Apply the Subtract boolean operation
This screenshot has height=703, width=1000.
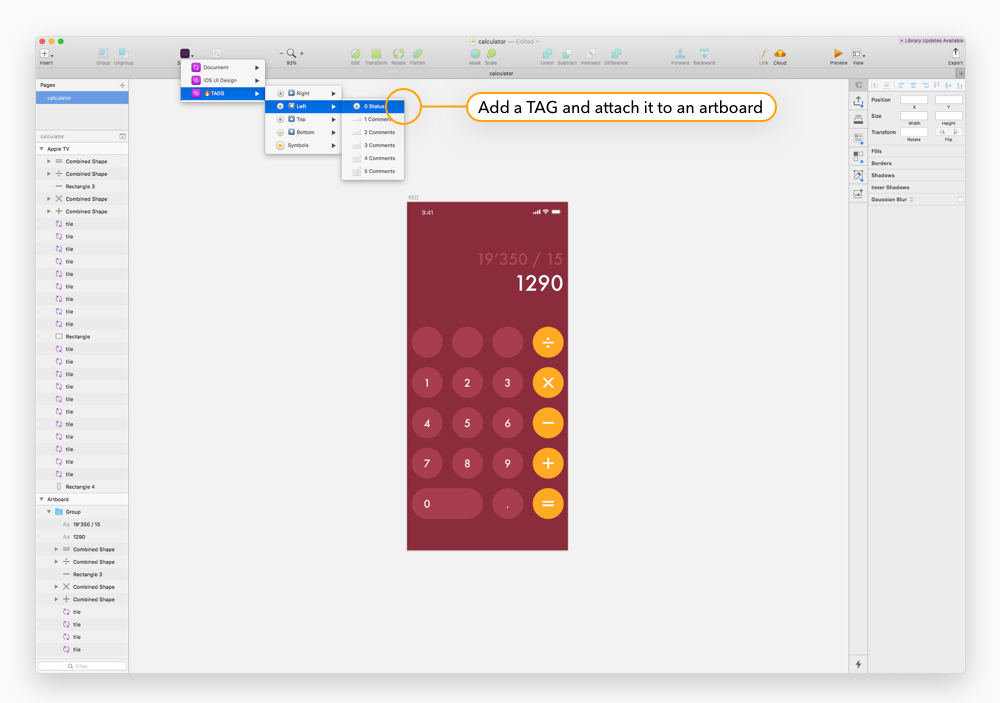pos(566,54)
